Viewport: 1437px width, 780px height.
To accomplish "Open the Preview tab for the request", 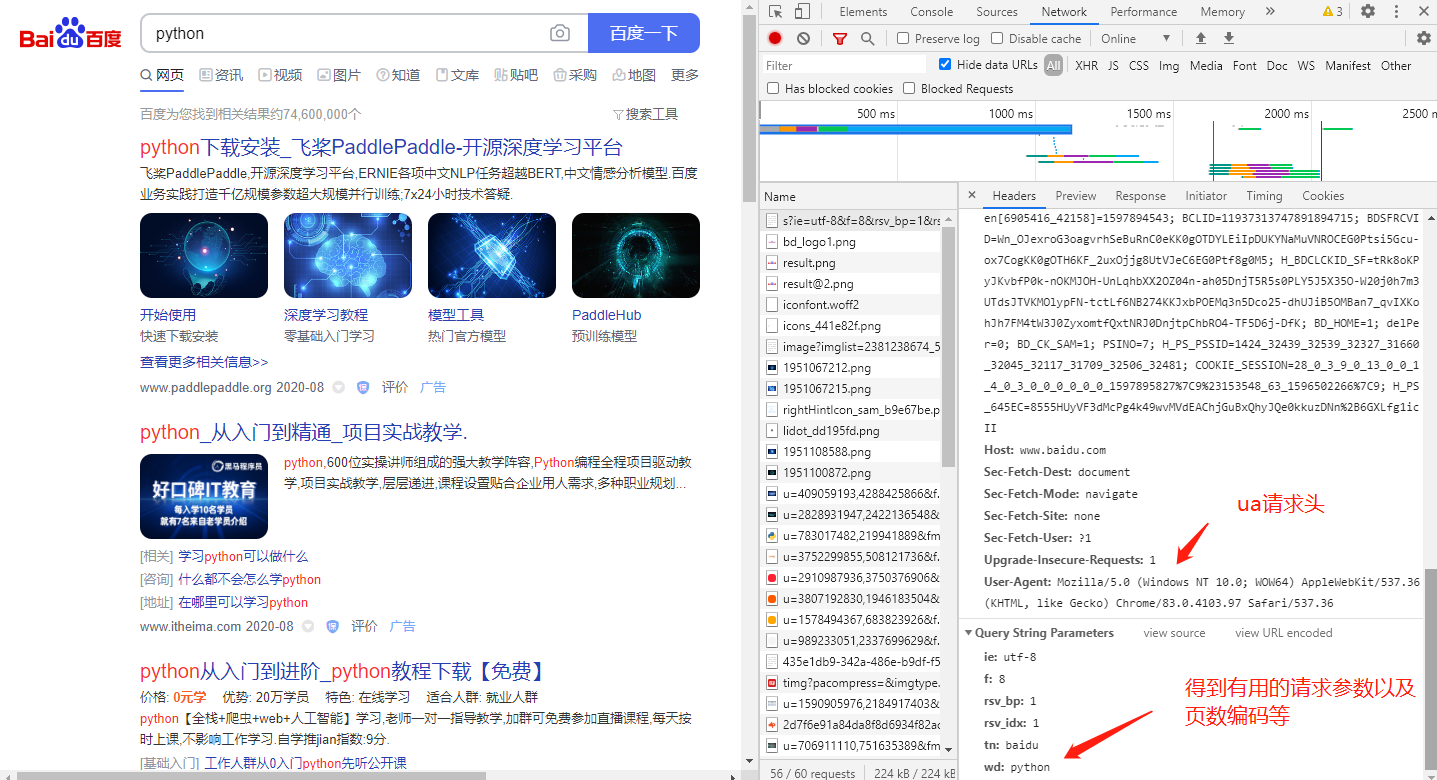I will 1076,195.
